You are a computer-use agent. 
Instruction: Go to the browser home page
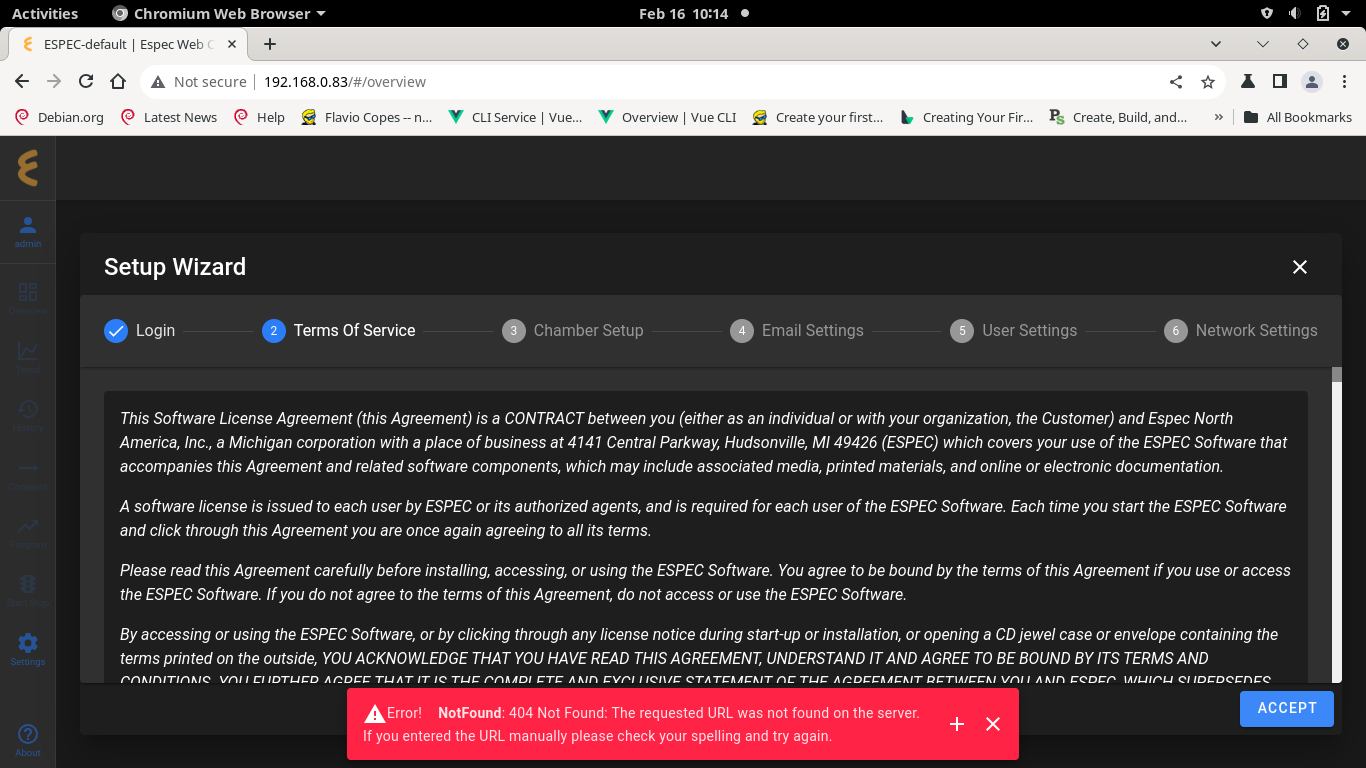click(x=118, y=82)
